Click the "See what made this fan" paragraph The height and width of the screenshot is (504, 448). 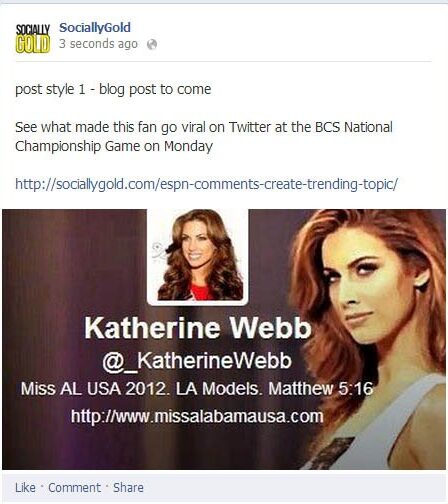(x=204, y=137)
